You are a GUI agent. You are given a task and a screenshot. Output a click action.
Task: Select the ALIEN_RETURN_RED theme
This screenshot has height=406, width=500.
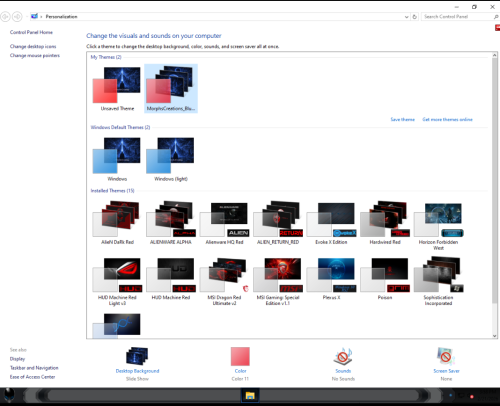pos(278,223)
